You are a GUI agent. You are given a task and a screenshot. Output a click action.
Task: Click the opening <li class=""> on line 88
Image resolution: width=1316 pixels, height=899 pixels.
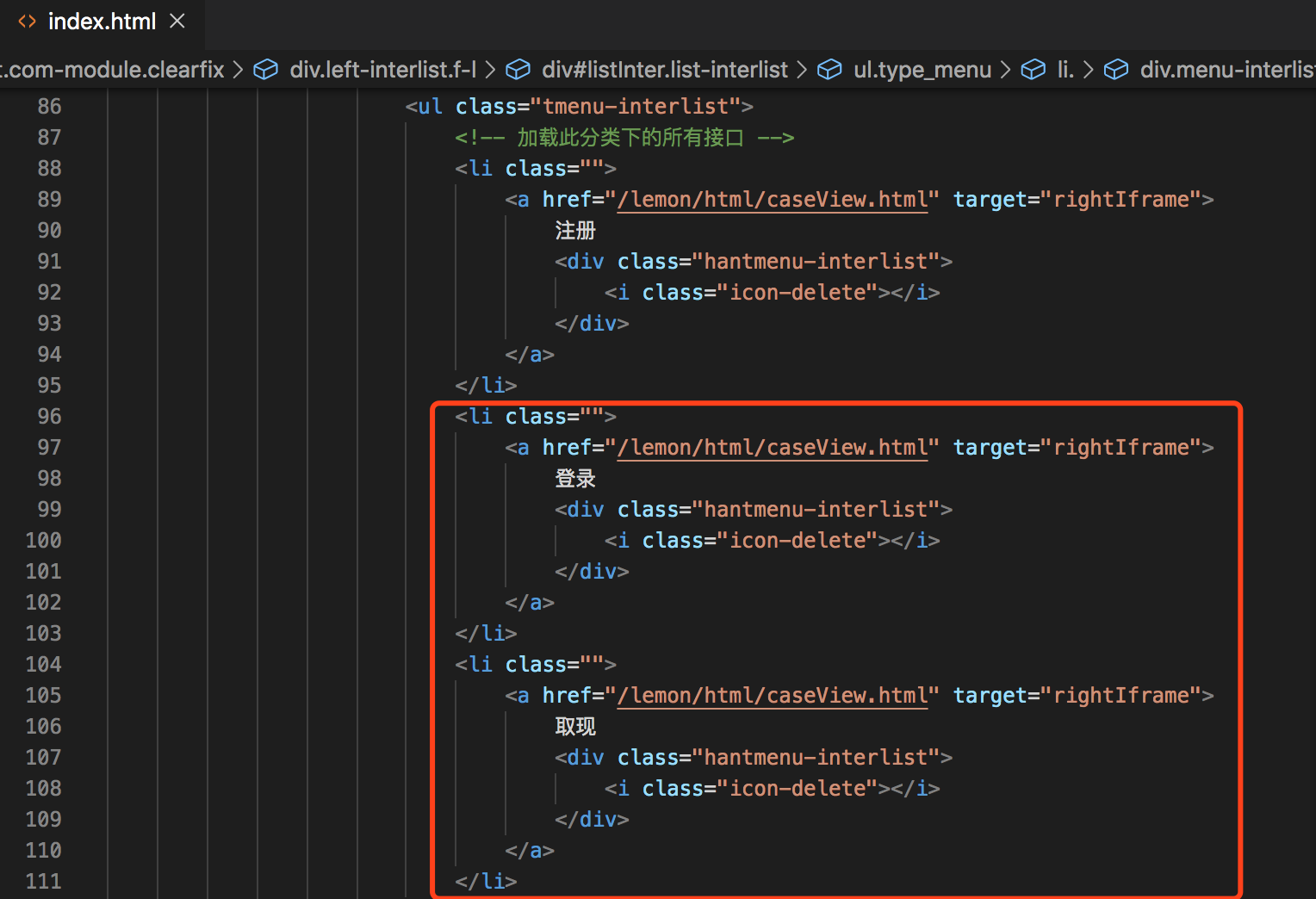pos(536,169)
